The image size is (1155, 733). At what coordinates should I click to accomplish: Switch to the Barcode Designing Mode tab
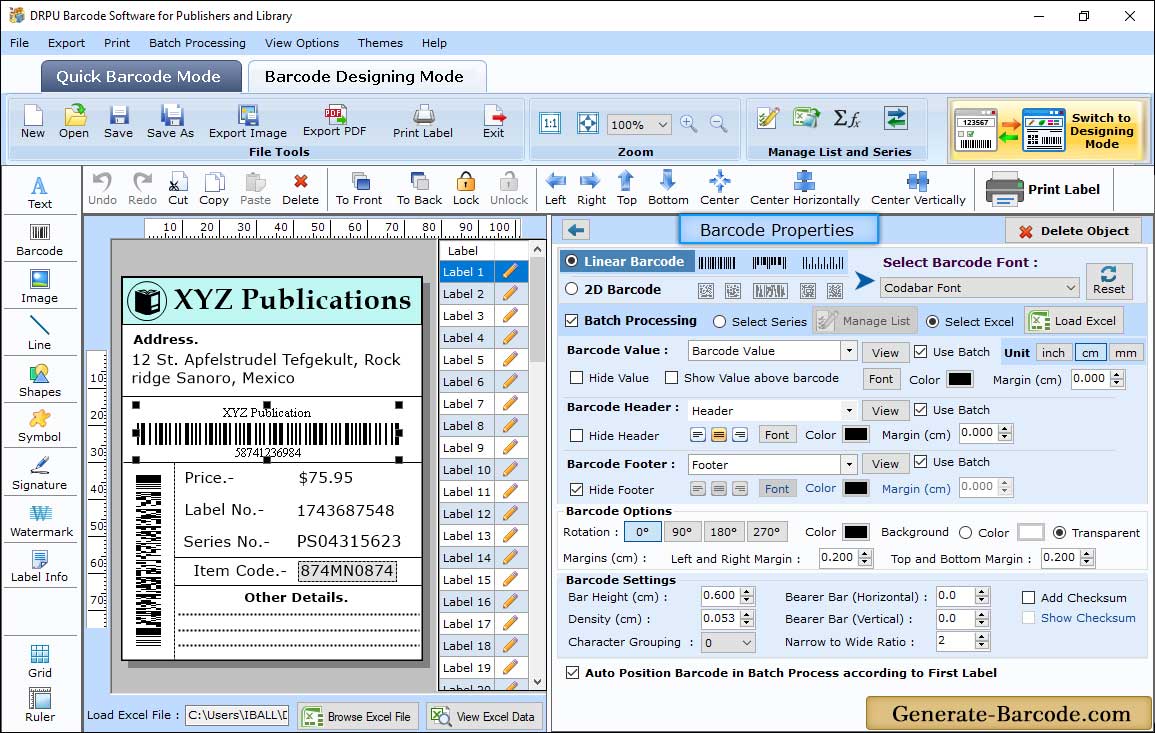366,76
